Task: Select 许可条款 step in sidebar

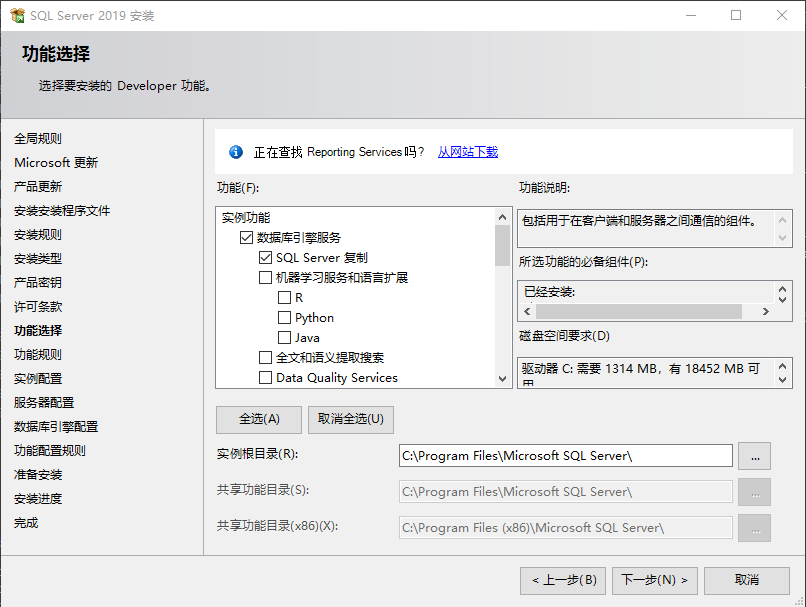Action: click(38, 307)
